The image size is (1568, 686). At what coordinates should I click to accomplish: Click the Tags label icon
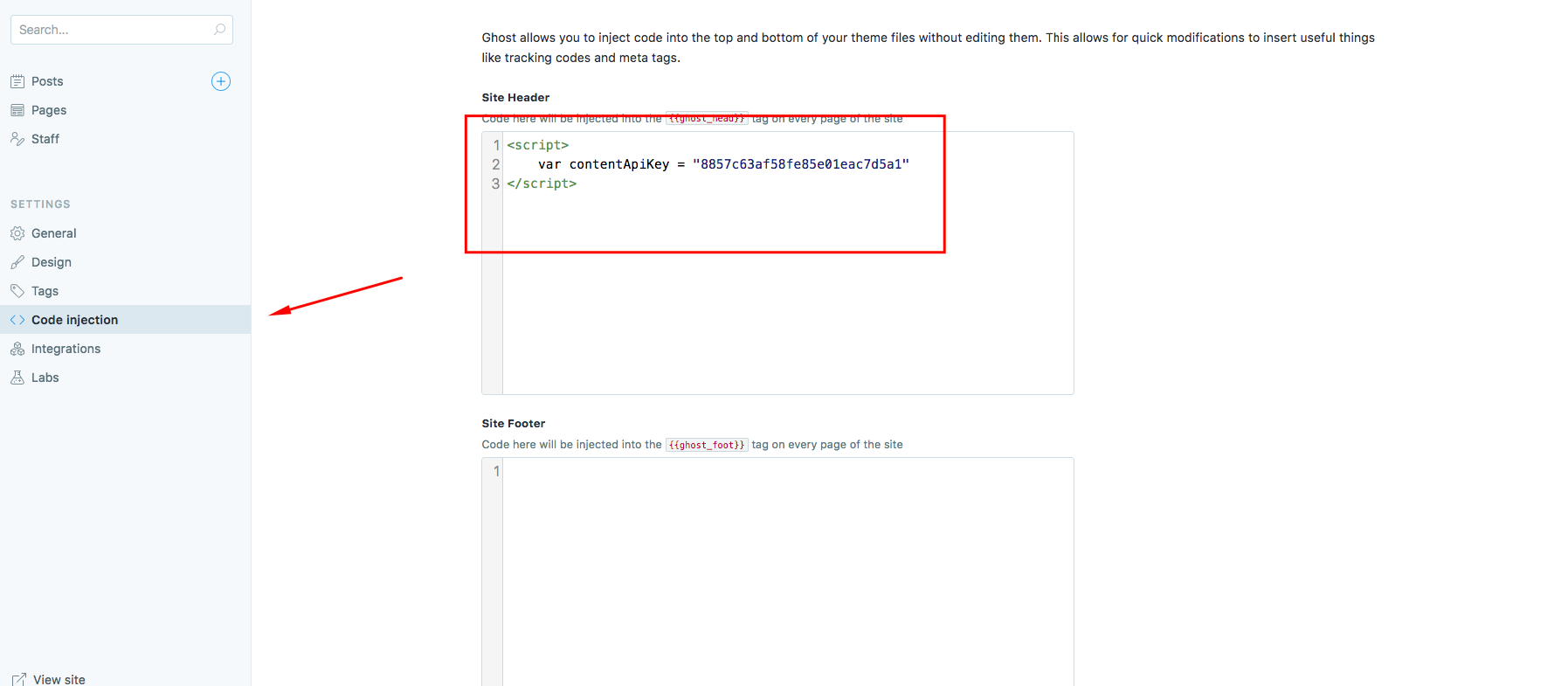(x=17, y=291)
